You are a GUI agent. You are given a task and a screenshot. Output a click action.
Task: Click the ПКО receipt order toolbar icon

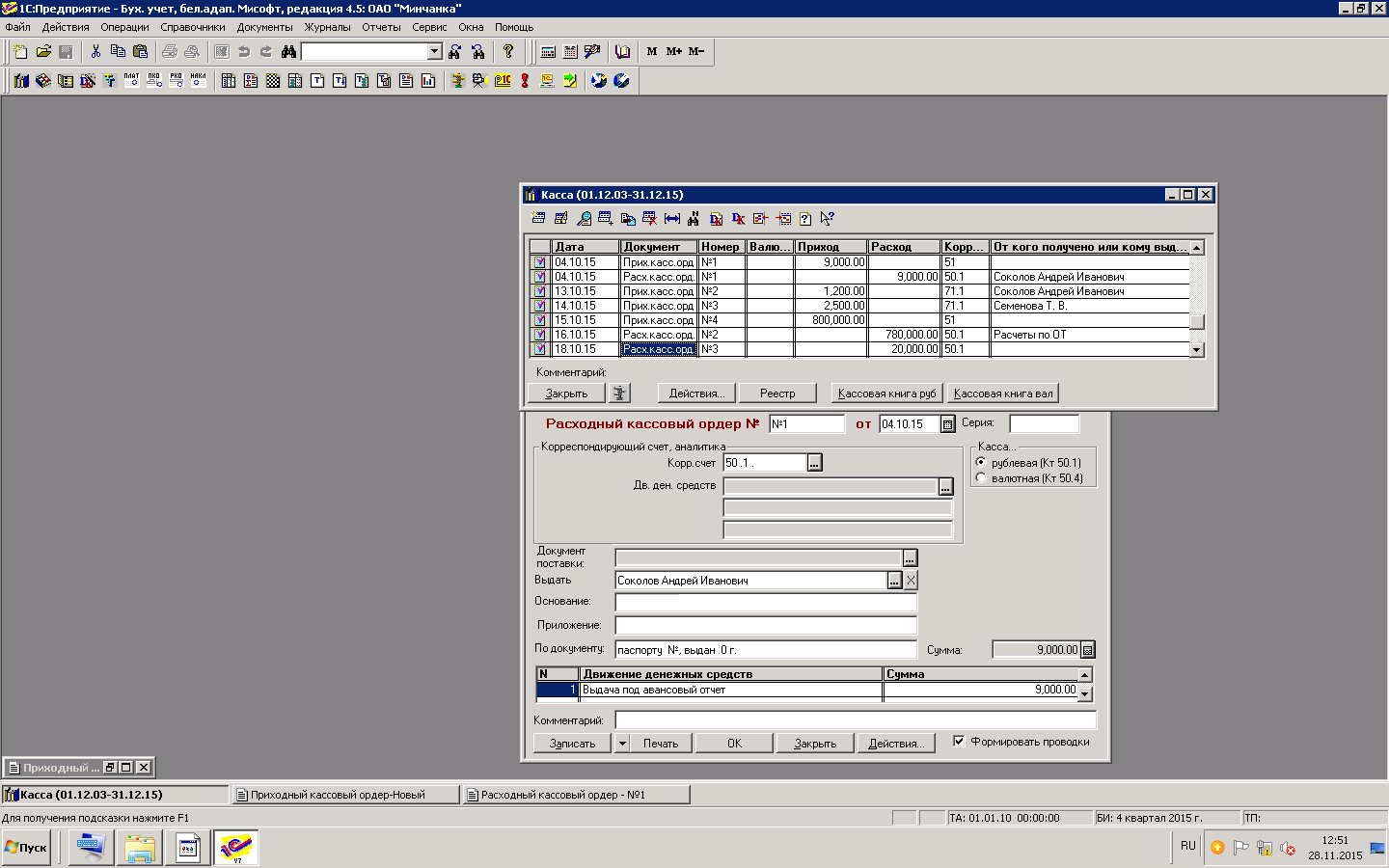click(154, 80)
